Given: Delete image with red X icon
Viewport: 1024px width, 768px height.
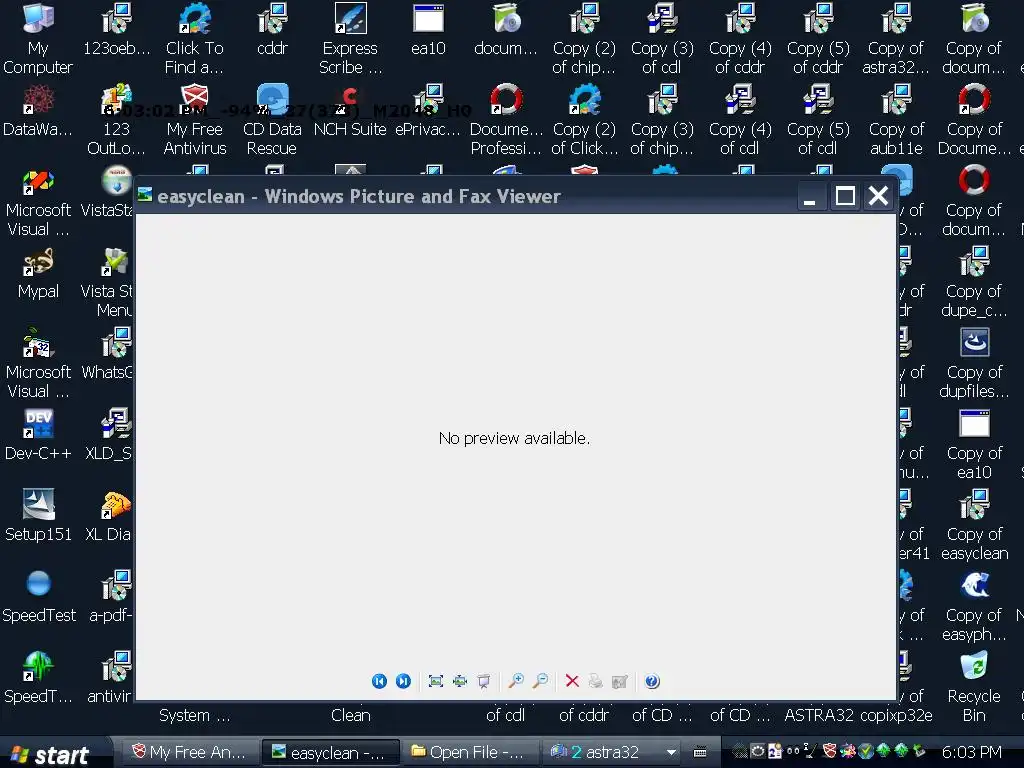Looking at the screenshot, I should [572, 681].
